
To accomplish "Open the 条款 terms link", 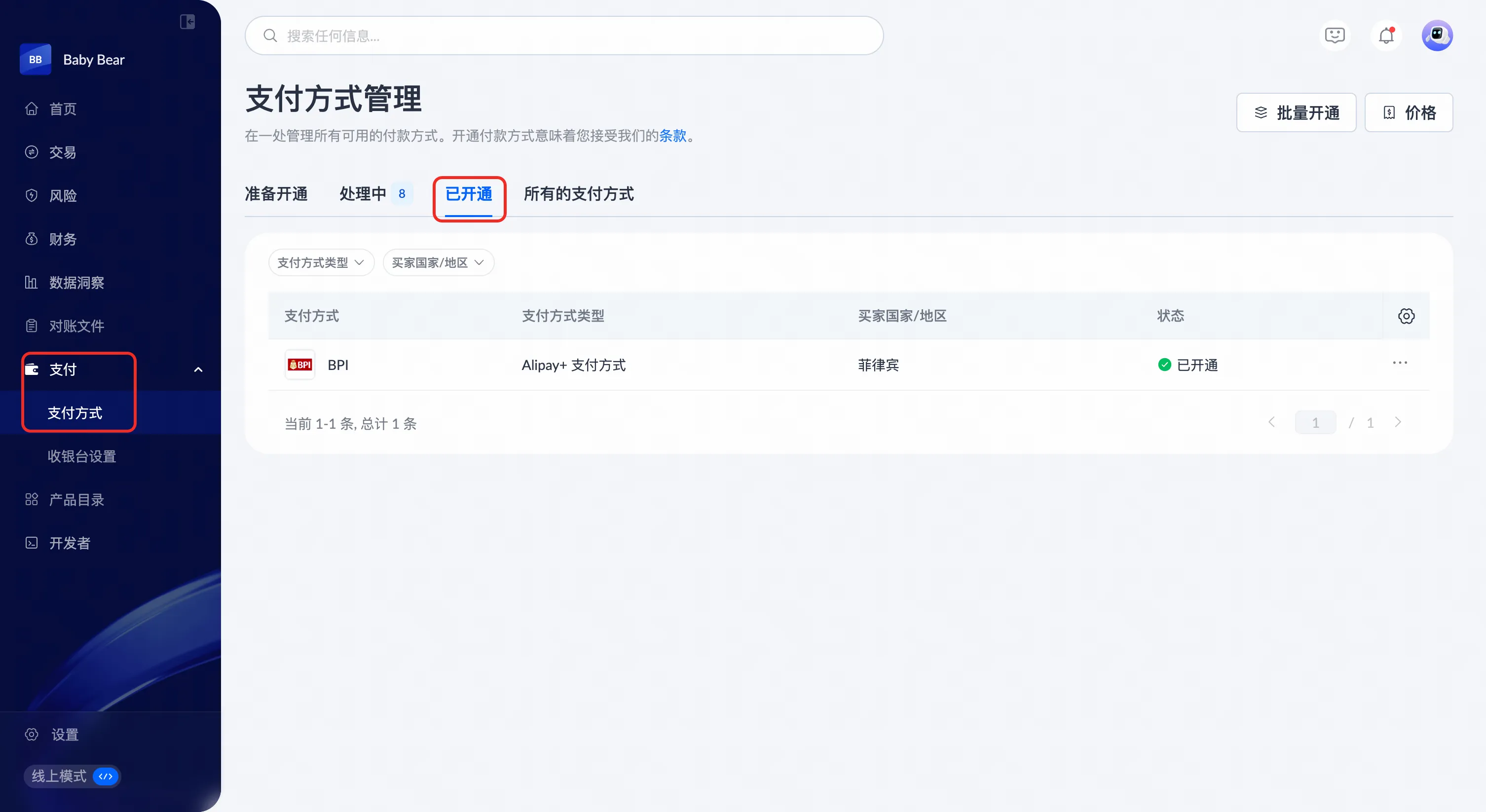I will click(x=672, y=136).
